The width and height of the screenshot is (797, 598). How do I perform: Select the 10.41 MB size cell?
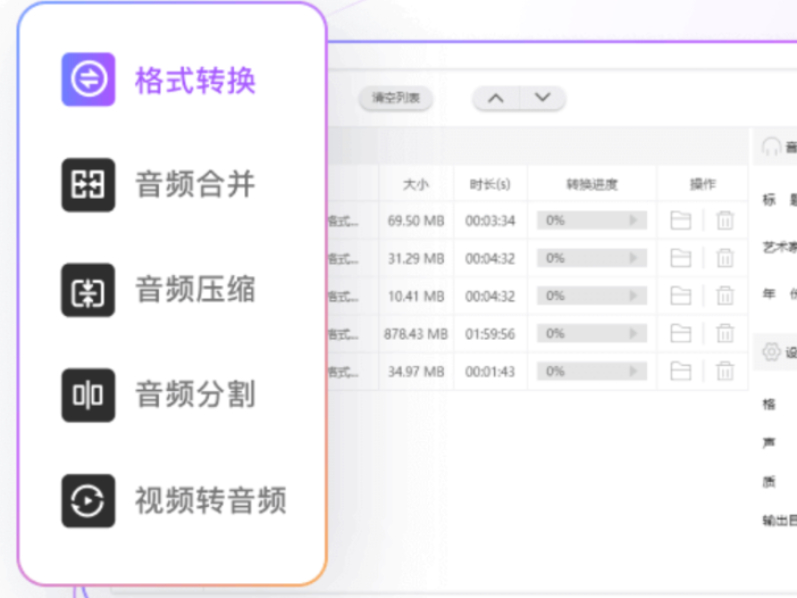coord(416,296)
